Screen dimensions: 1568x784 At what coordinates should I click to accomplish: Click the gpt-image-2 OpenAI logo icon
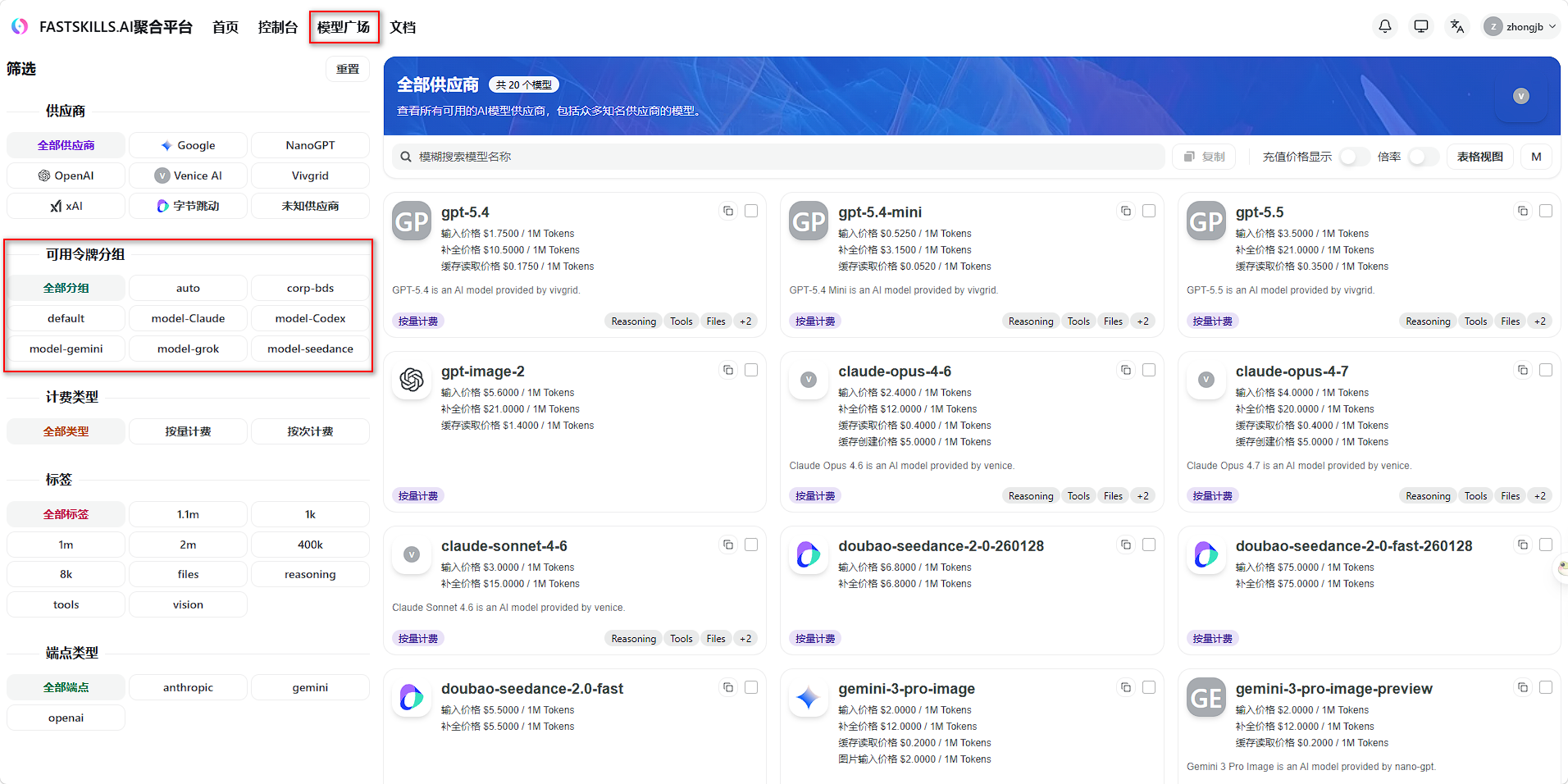point(412,380)
